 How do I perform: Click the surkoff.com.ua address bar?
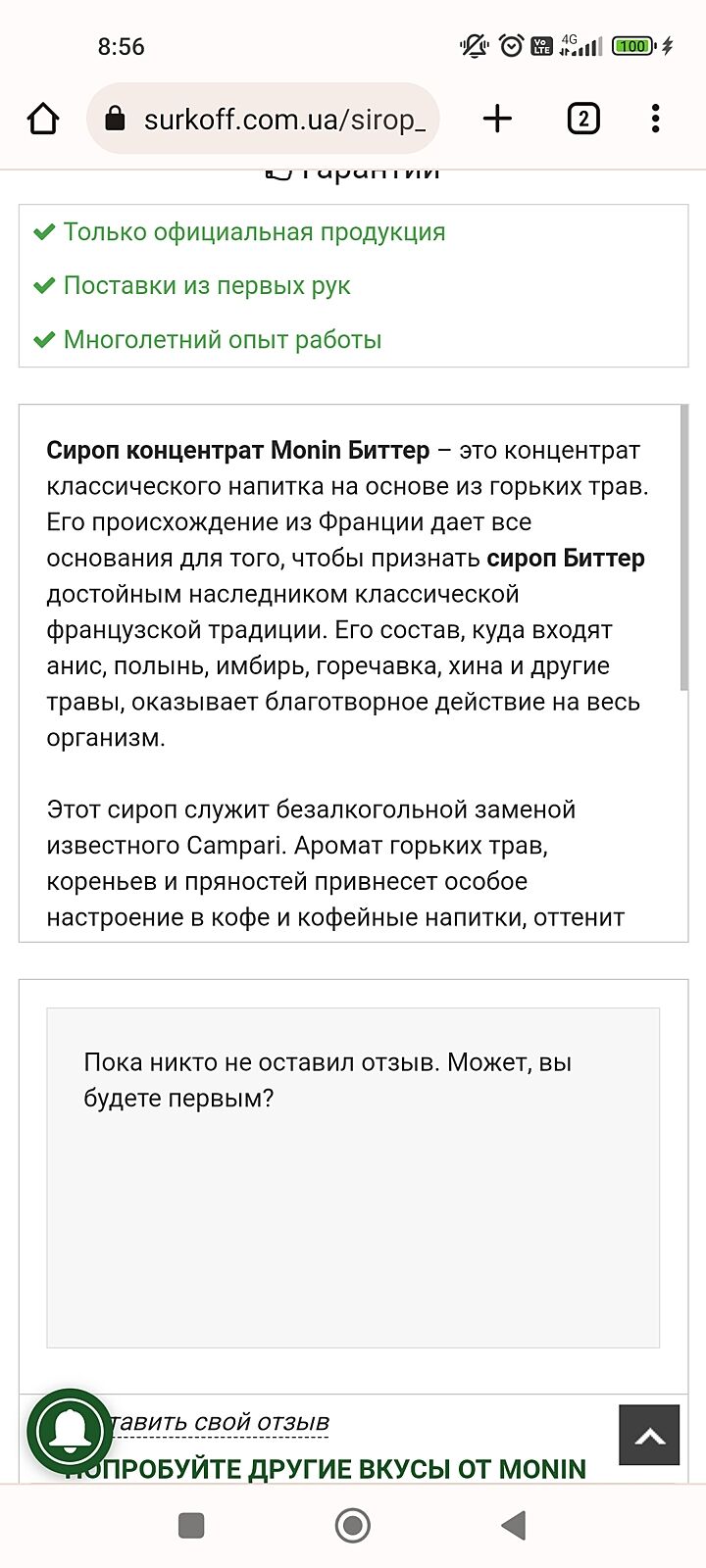tap(284, 120)
